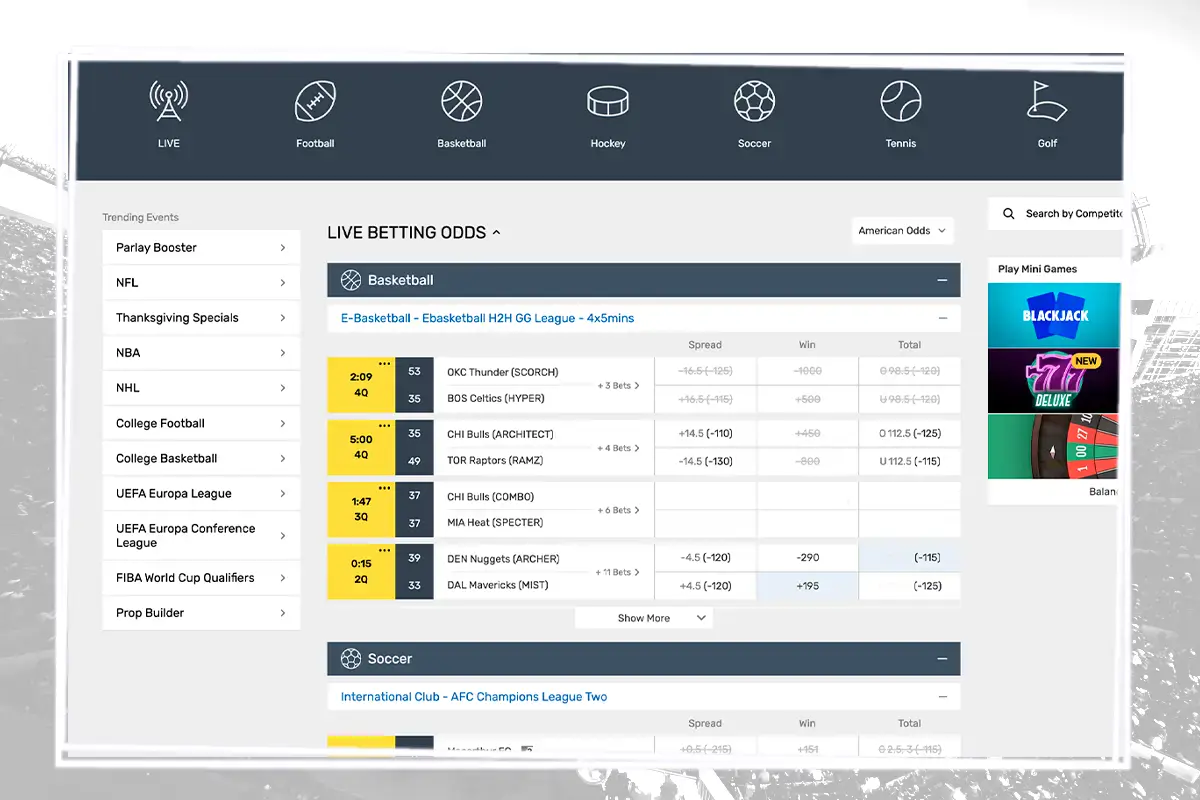Launch the Blackjack mini game thumbnail

coord(1054,315)
